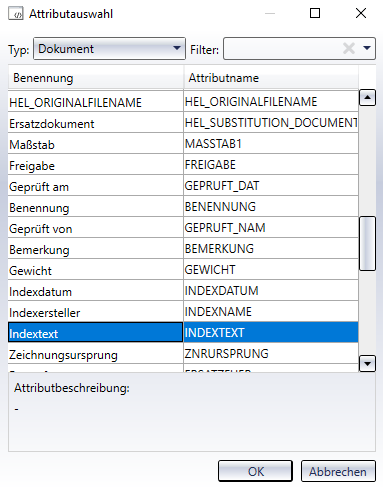Image resolution: width=383 pixels, height=488 pixels.
Task: Confirm selection with the OK button
Action: pos(256,471)
